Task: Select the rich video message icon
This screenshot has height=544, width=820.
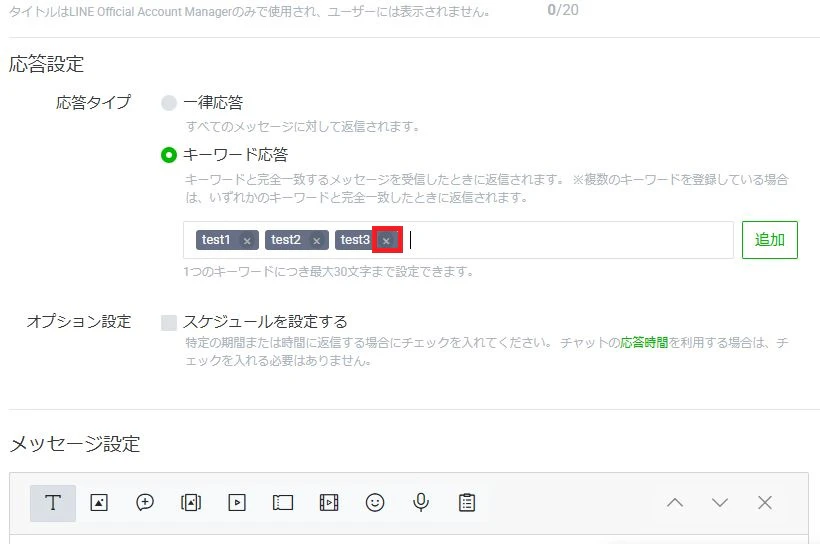Action: (329, 503)
